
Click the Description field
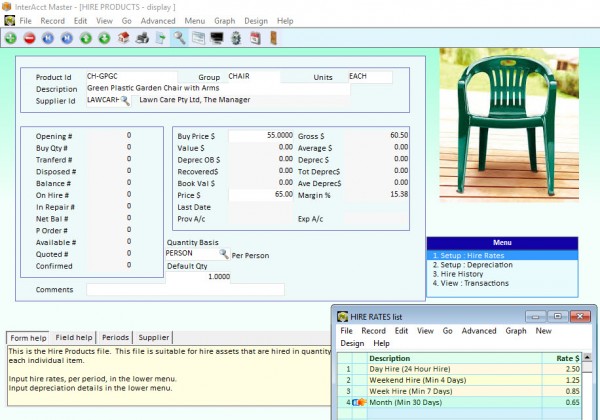pyautogui.click(x=218, y=88)
